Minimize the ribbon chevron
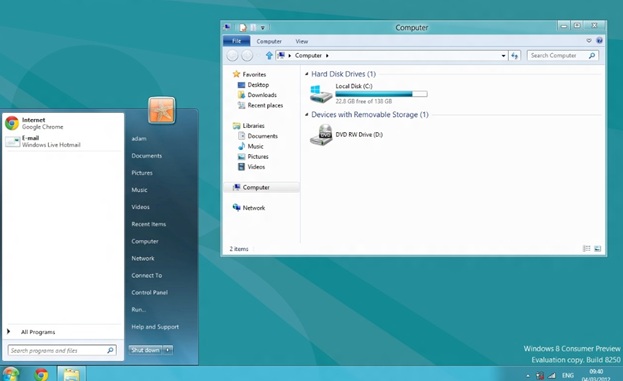623x381 pixels. point(589,41)
